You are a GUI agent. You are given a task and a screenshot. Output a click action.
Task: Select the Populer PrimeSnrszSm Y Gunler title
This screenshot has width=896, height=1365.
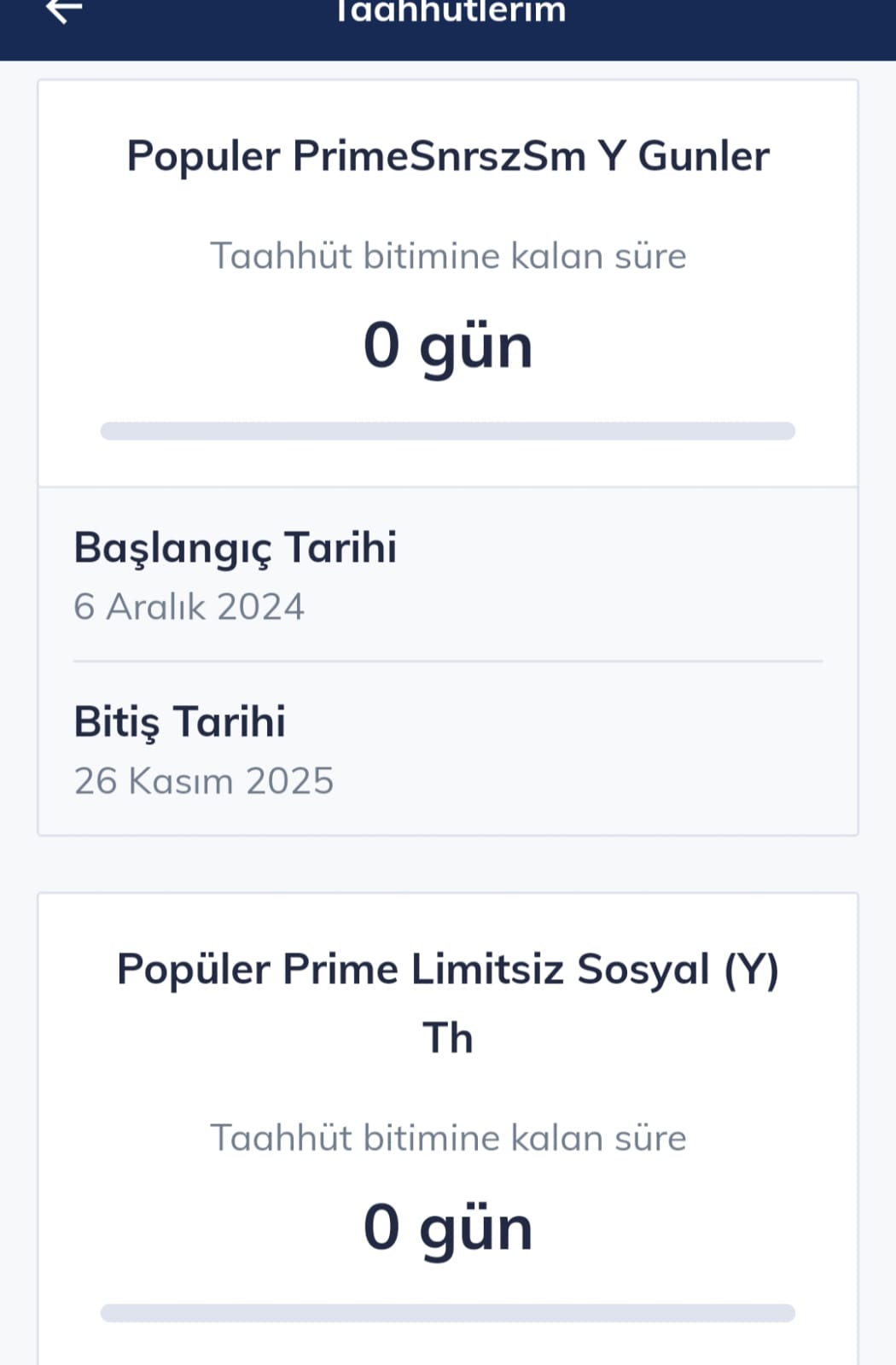point(448,156)
